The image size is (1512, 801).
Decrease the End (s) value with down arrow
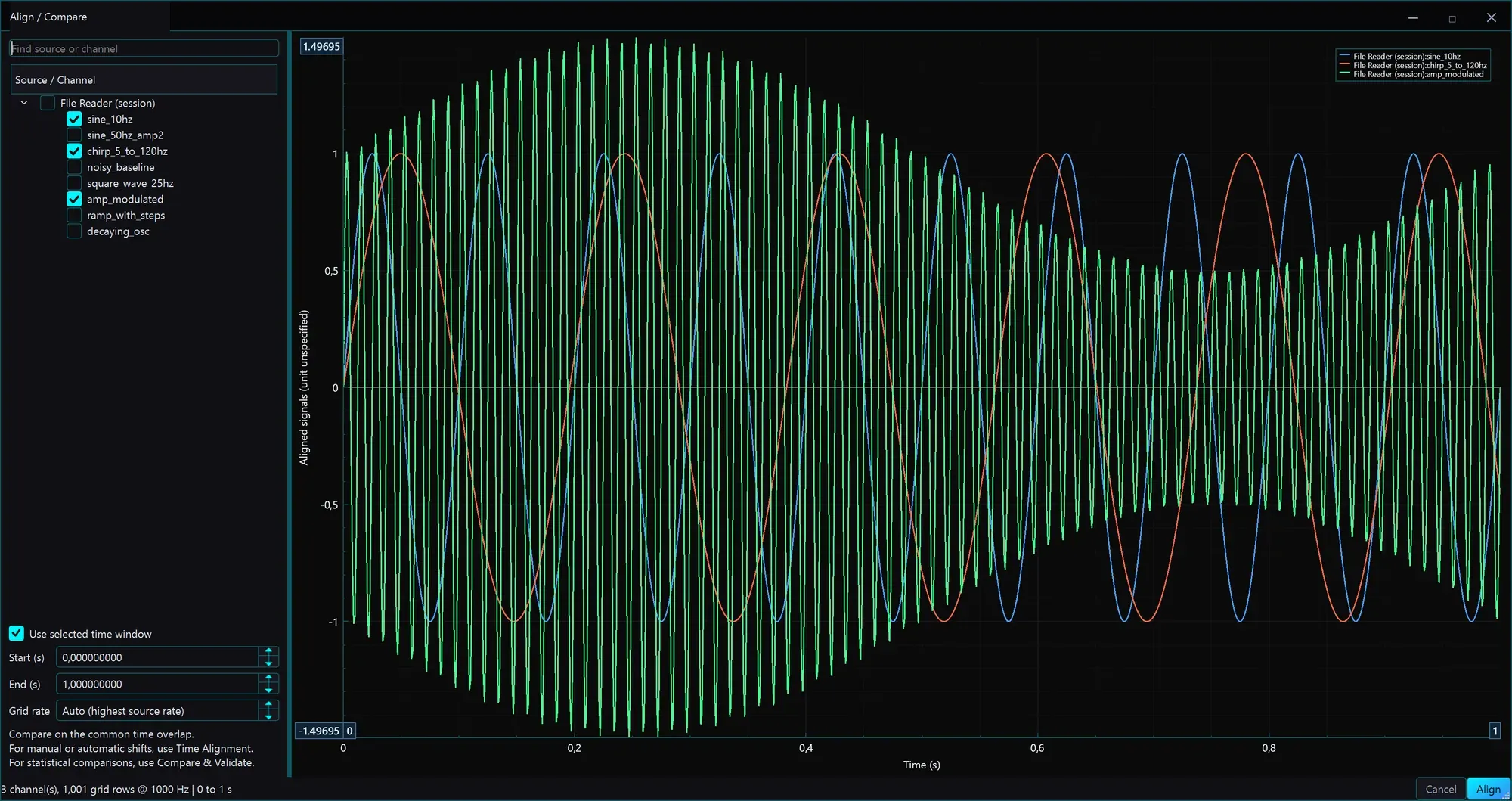coord(268,689)
